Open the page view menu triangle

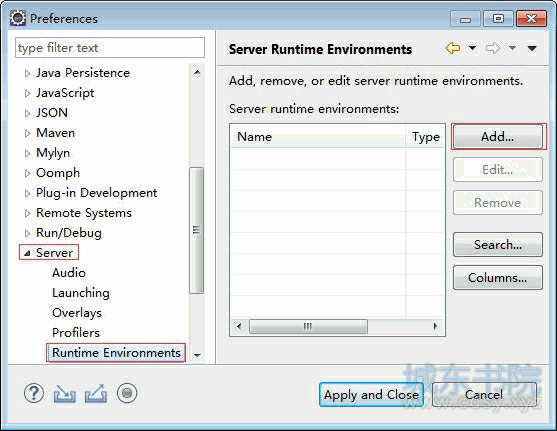click(532, 48)
